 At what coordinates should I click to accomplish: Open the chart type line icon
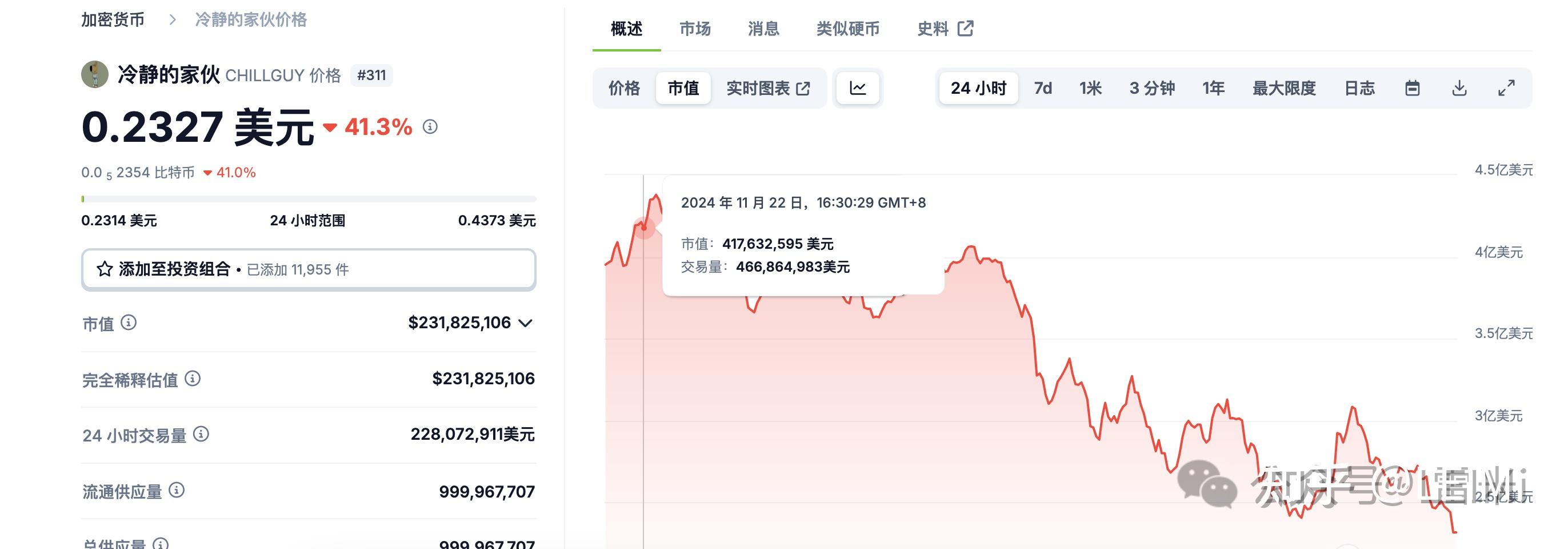point(857,87)
